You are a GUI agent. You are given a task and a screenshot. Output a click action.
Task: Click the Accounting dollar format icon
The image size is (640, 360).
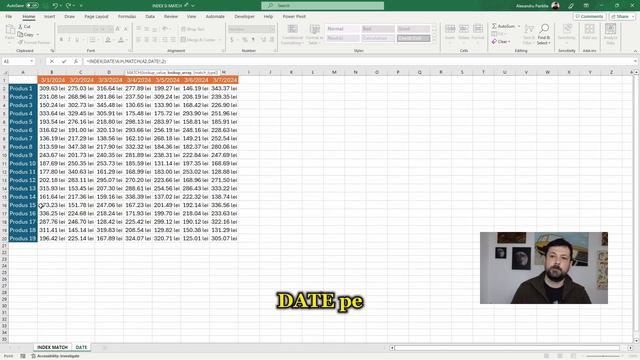coord(232,40)
